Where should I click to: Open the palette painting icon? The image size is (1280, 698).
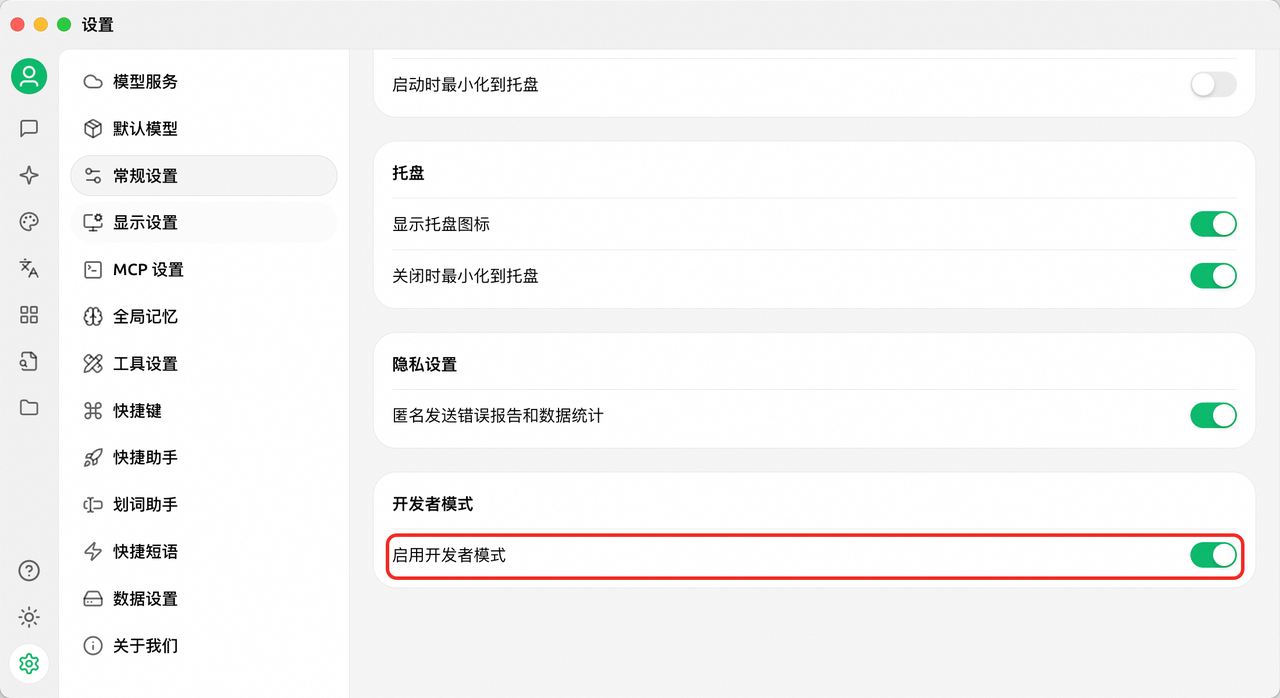[29, 222]
